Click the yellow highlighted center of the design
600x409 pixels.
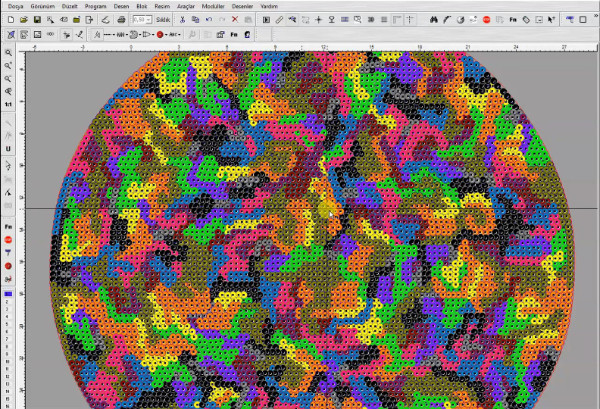[326, 210]
